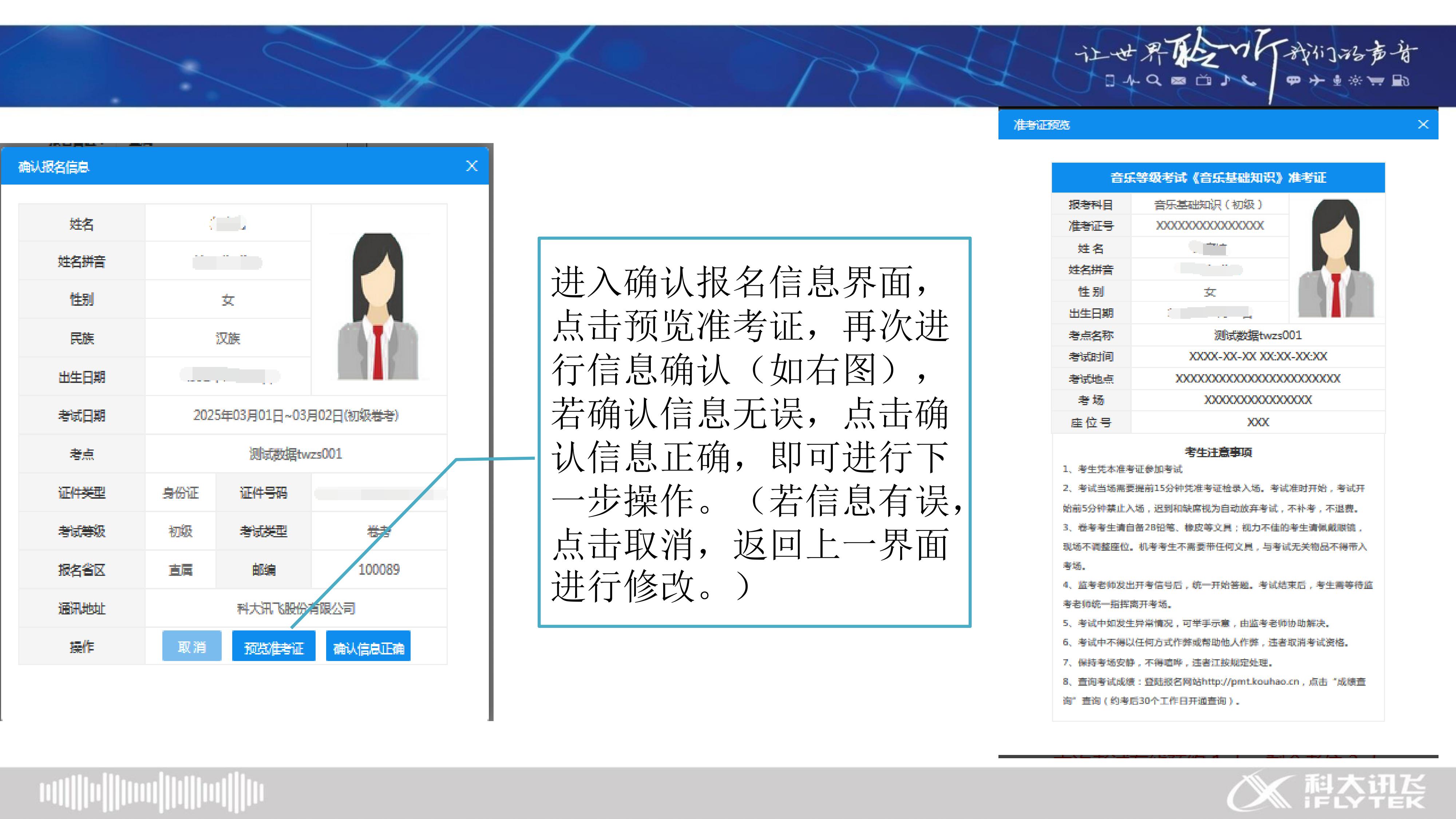Click the television icon in banner
The height and width of the screenshot is (819, 1456).
(x=1203, y=80)
